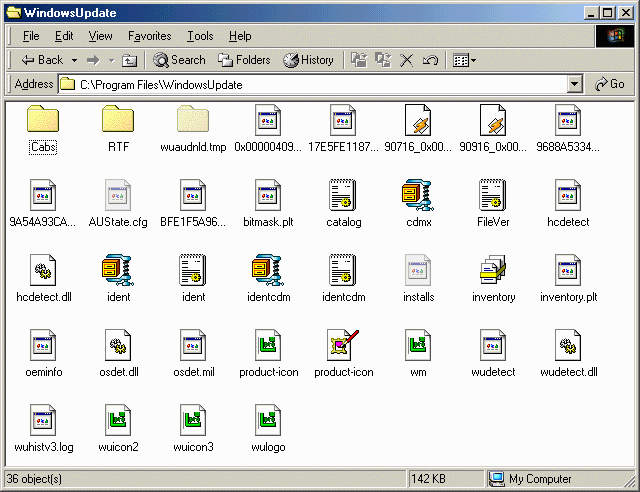Select the 0x00000409 file icon
The height and width of the screenshot is (492, 640).
tap(268, 120)
